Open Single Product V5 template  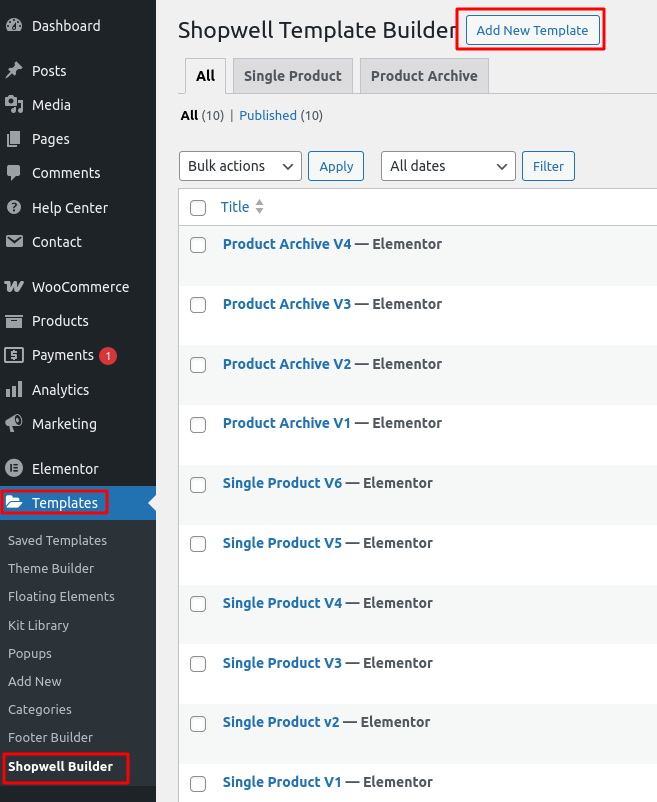click(x=282, y=543)
